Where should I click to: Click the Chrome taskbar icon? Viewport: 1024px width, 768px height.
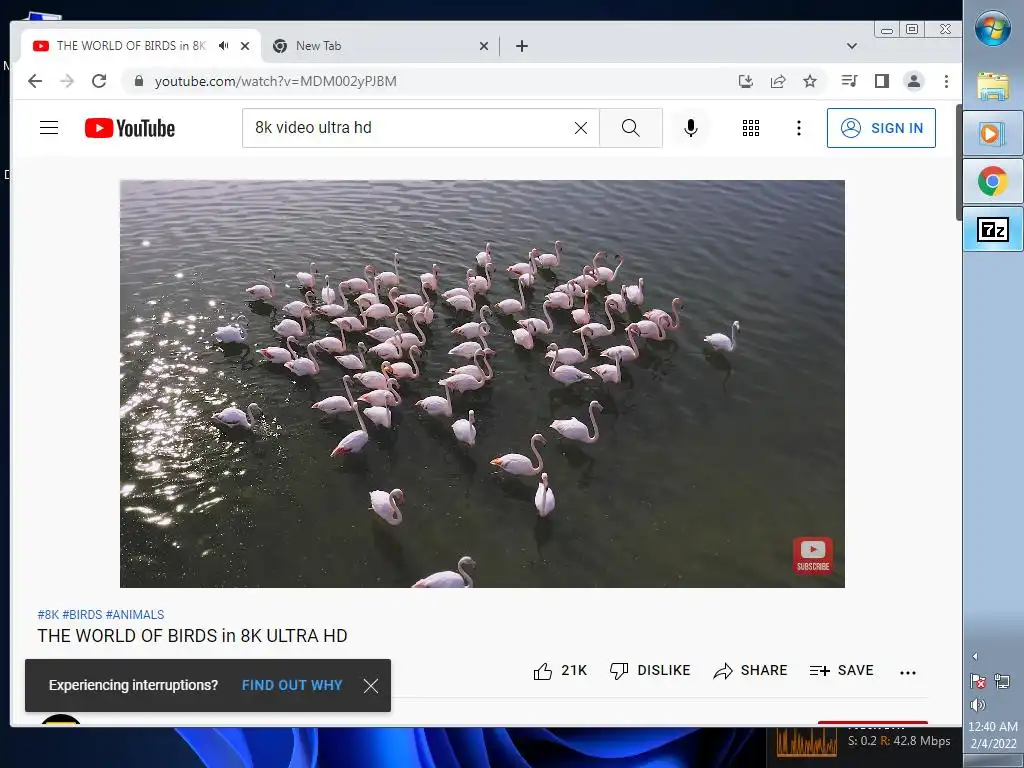click(993, 181)
